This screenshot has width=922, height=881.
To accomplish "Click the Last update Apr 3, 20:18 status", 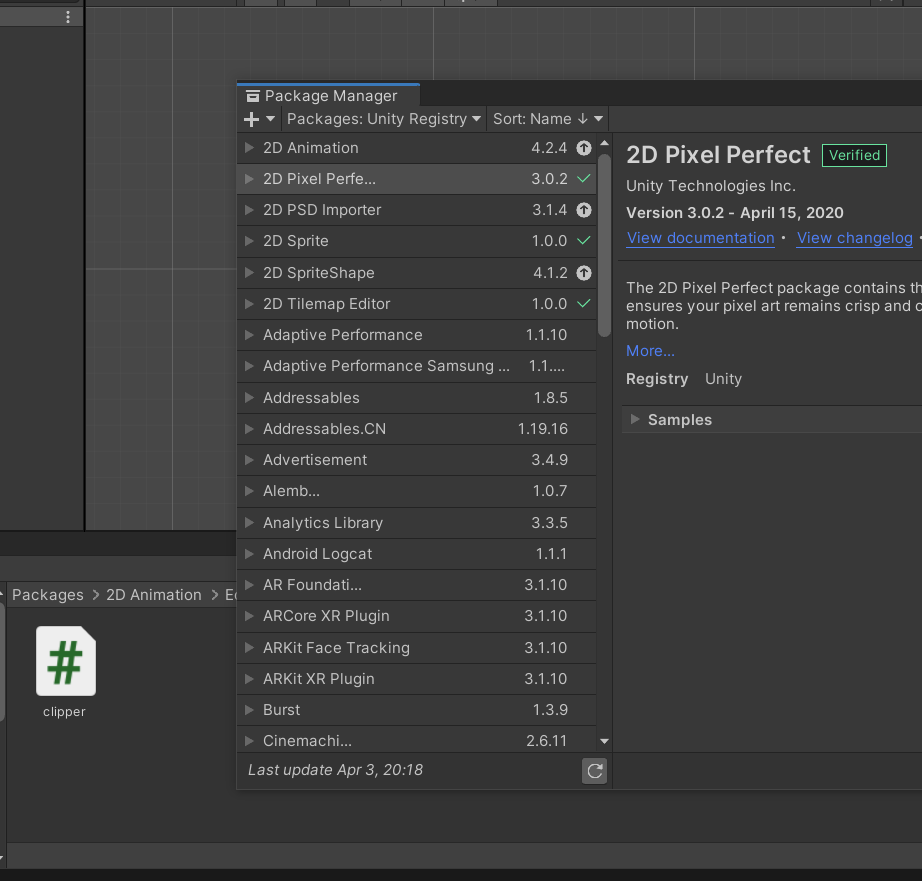I will pyautogui.click(x=335, y=770).
